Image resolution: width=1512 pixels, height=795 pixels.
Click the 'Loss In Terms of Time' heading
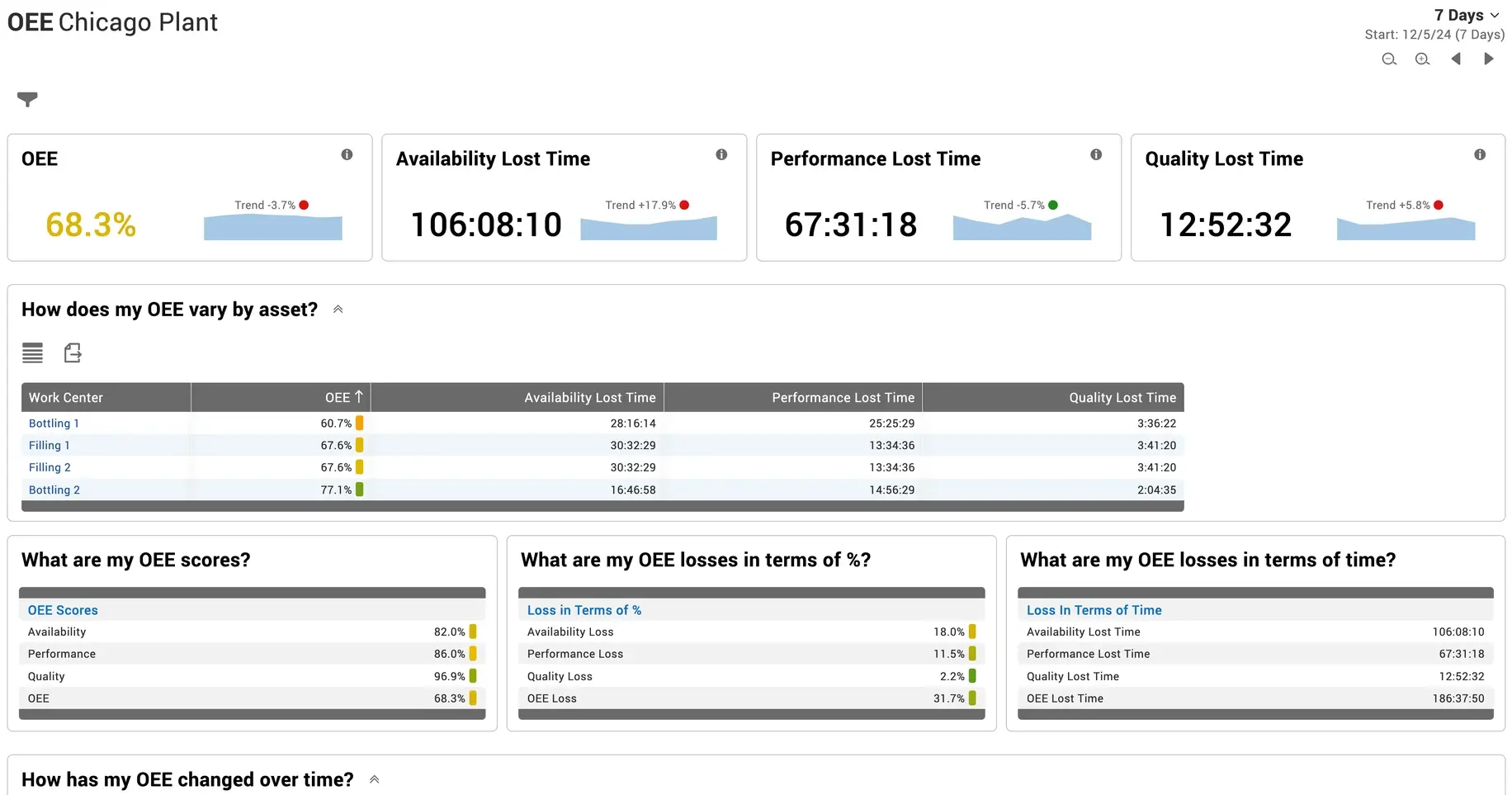(x=1094, y=610)
